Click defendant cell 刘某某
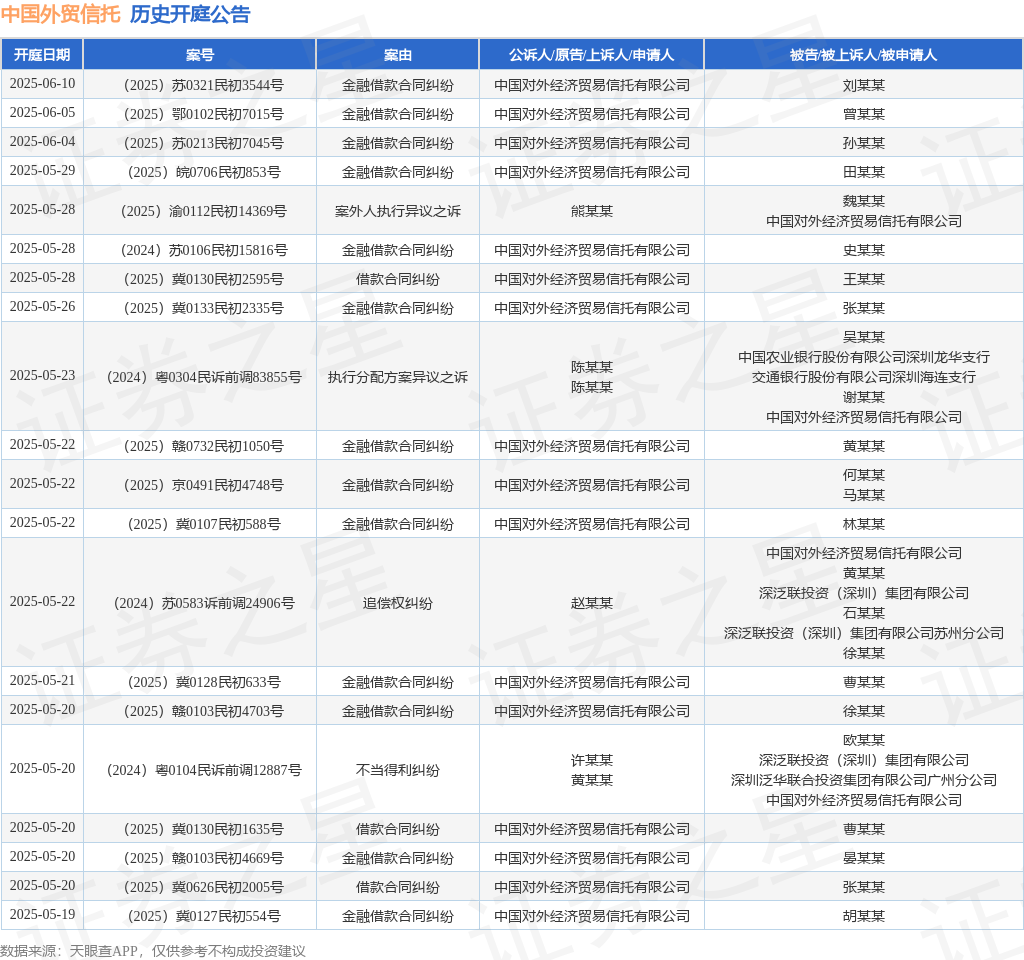This screenshot has height=960, width=1024. coord(863,85)
